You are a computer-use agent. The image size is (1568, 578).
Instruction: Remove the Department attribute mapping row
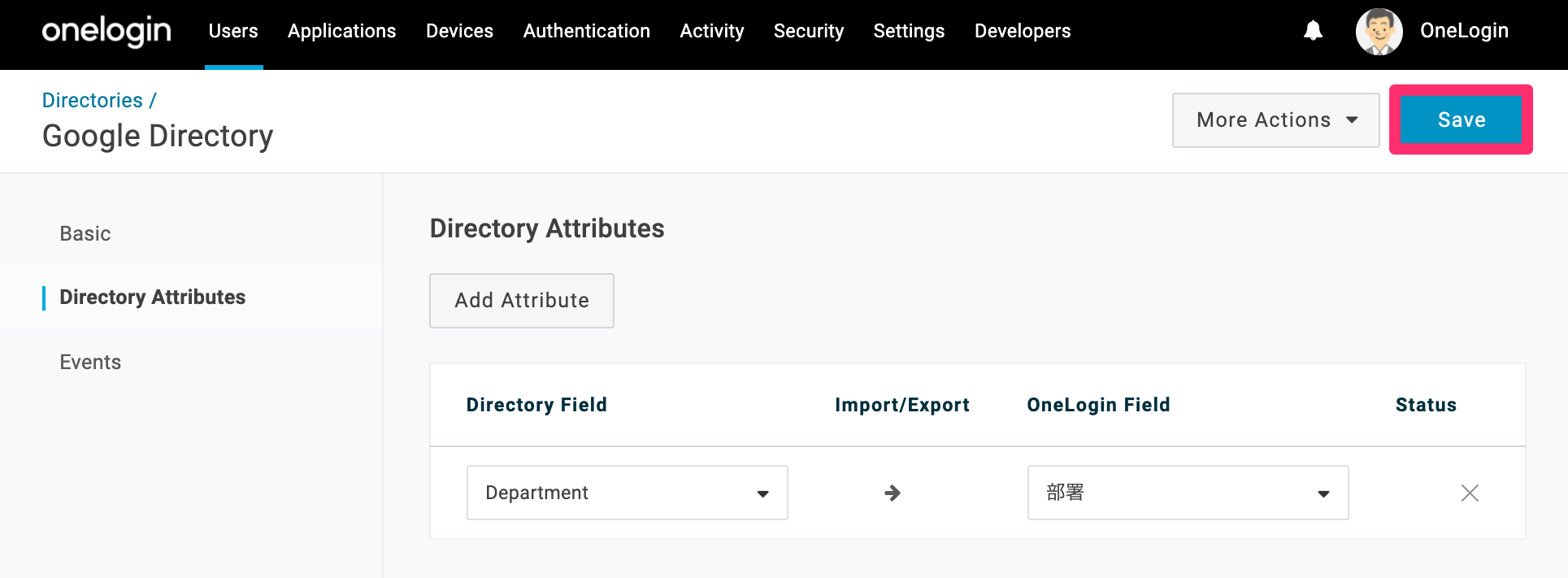[x=1470, y=493]
